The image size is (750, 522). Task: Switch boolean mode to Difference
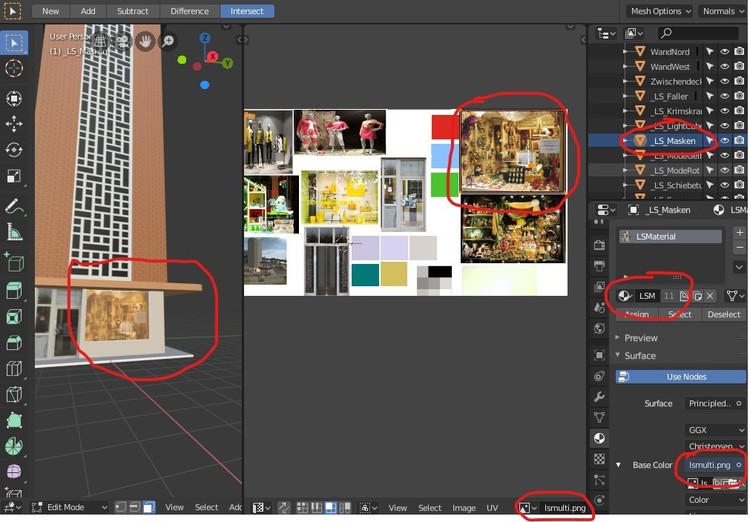click(189, 11)
